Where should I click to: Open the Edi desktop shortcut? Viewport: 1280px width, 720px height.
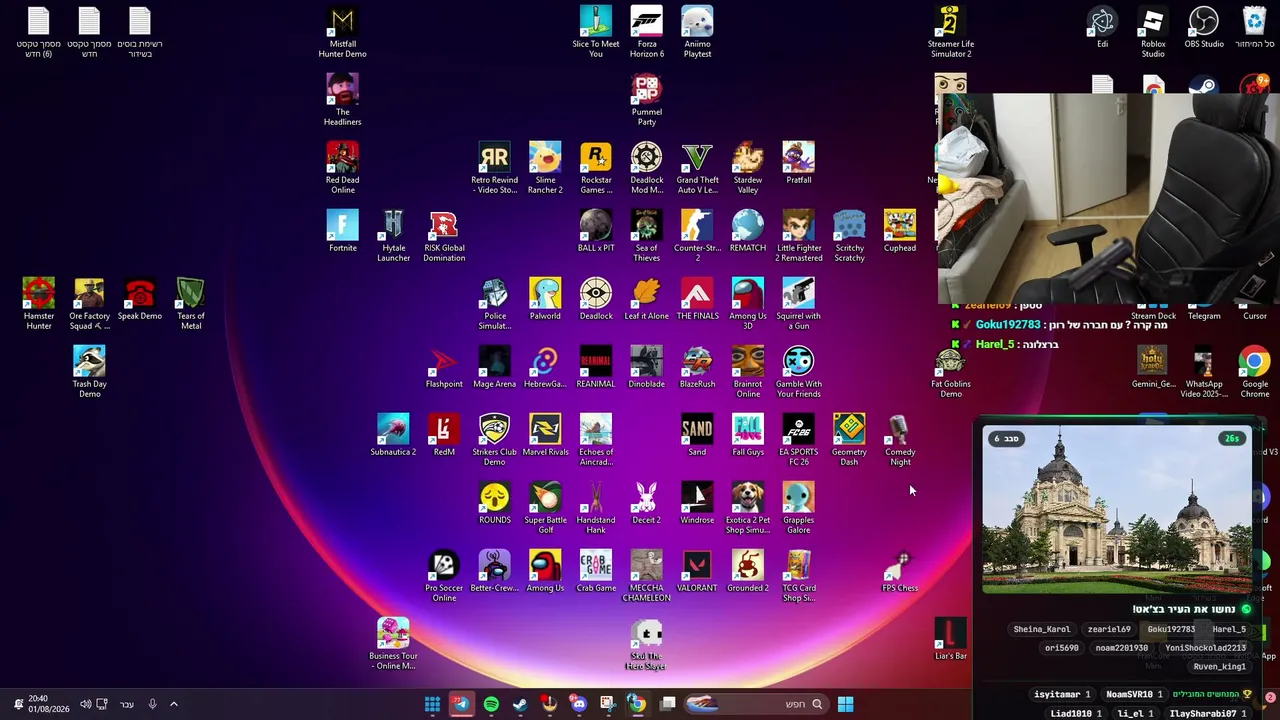pyautogui.click(x=1102, y=28)
